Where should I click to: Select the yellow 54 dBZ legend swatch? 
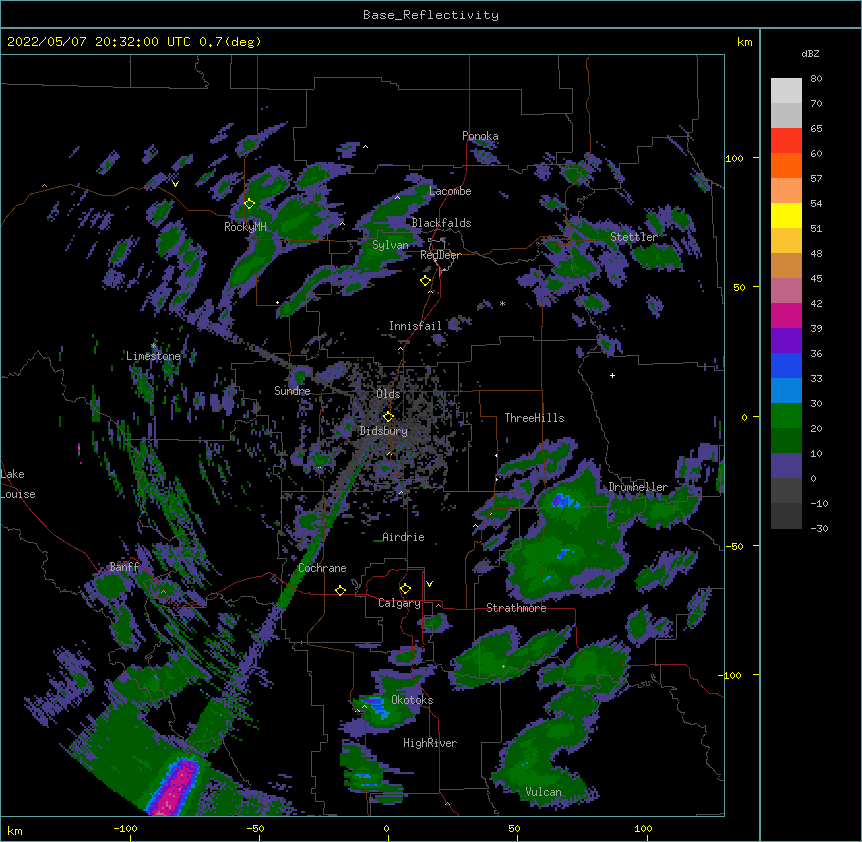click(786, 215)
